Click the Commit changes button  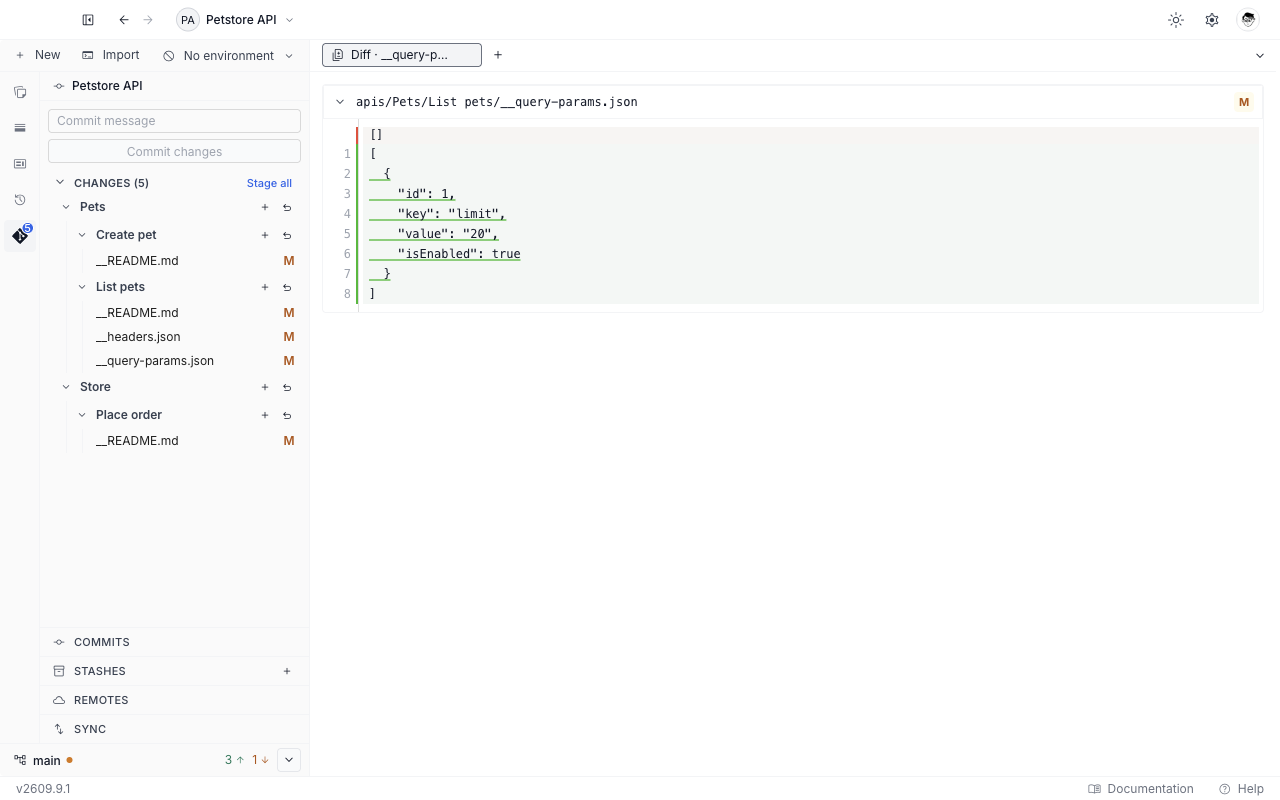coord(174,151)
